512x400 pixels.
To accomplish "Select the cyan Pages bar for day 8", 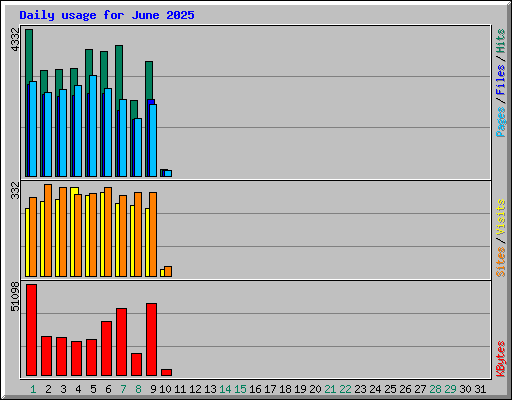I will (138, 147).
